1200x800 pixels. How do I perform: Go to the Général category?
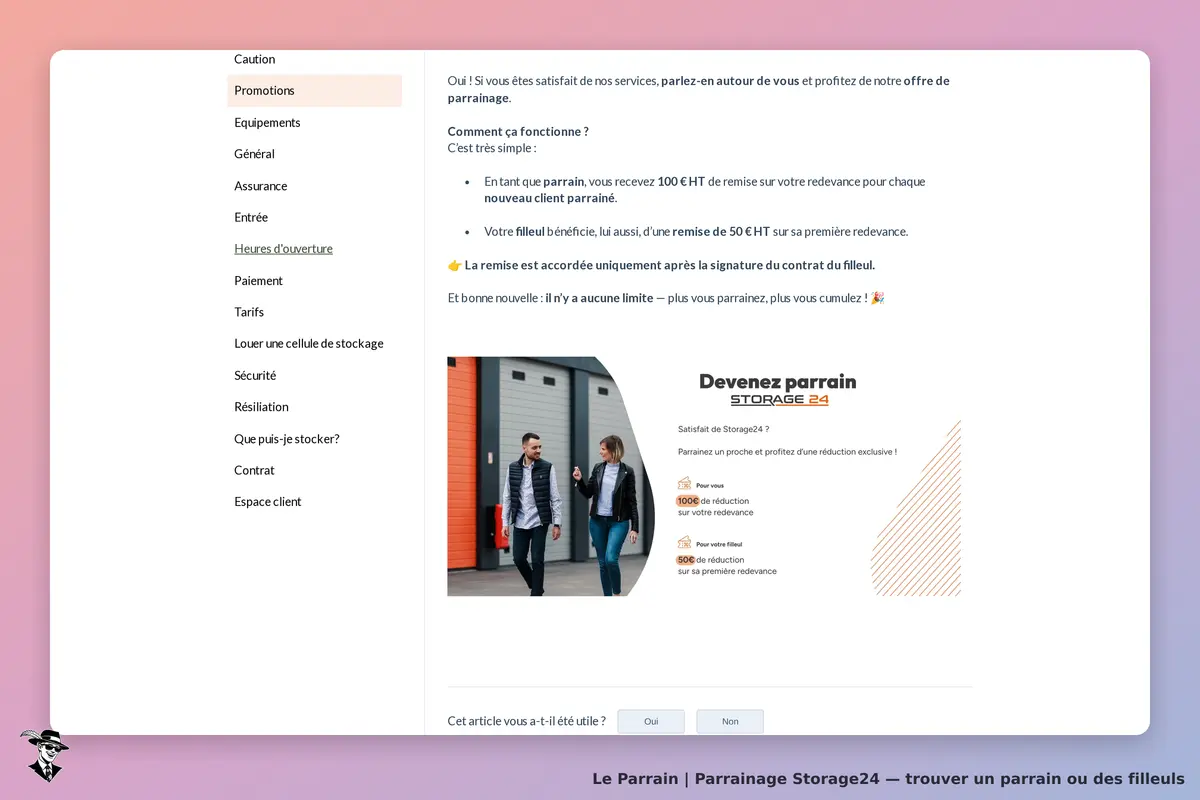pos(254,154)
